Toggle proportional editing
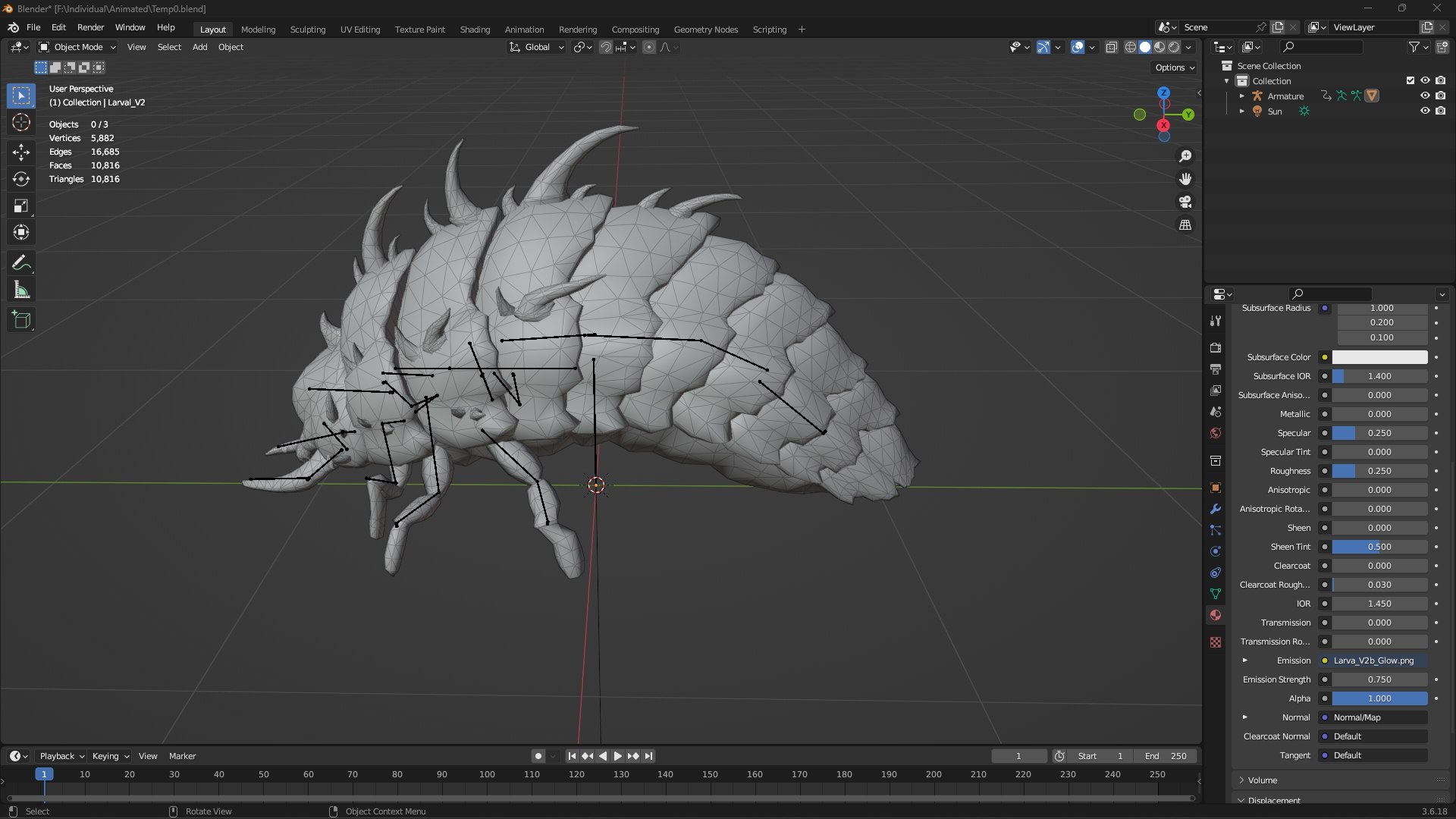This screenshot has width=1456, height=819. (x=649, y=47)
